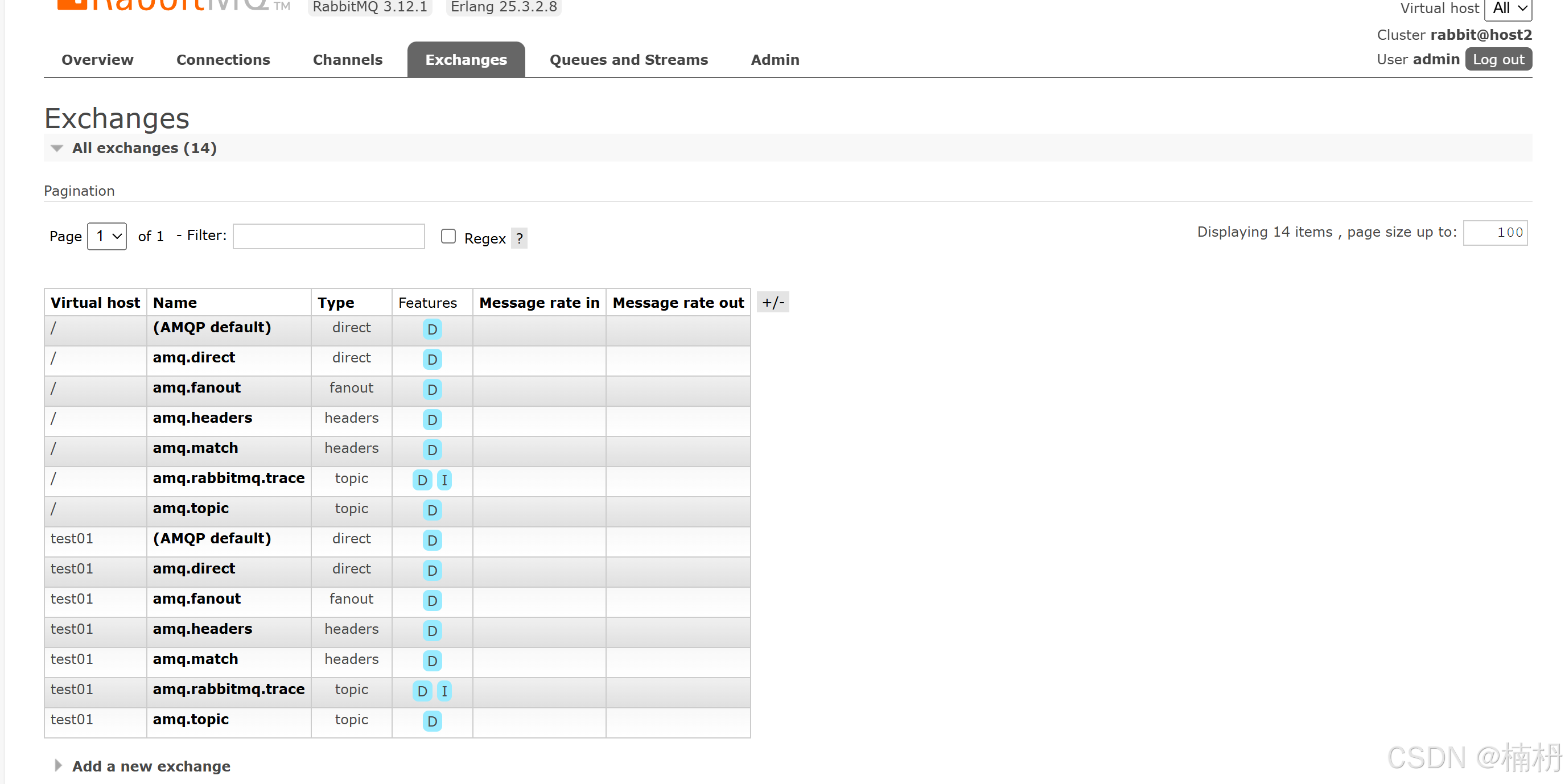
Task: Click the +/- column selector button
Action: pyautogui.click(x=773, y=302)
